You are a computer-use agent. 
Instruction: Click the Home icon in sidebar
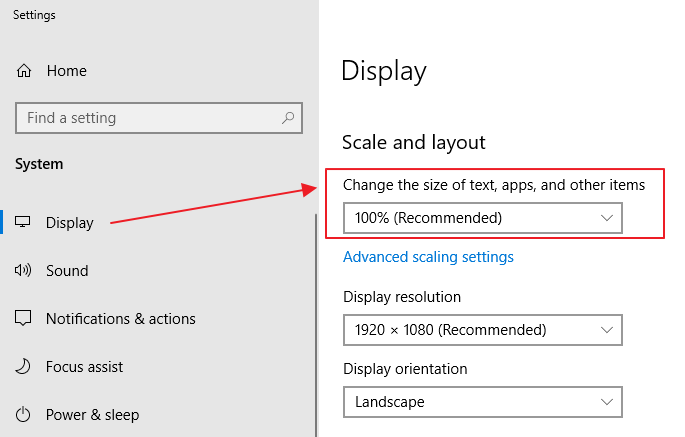[24, 71]
